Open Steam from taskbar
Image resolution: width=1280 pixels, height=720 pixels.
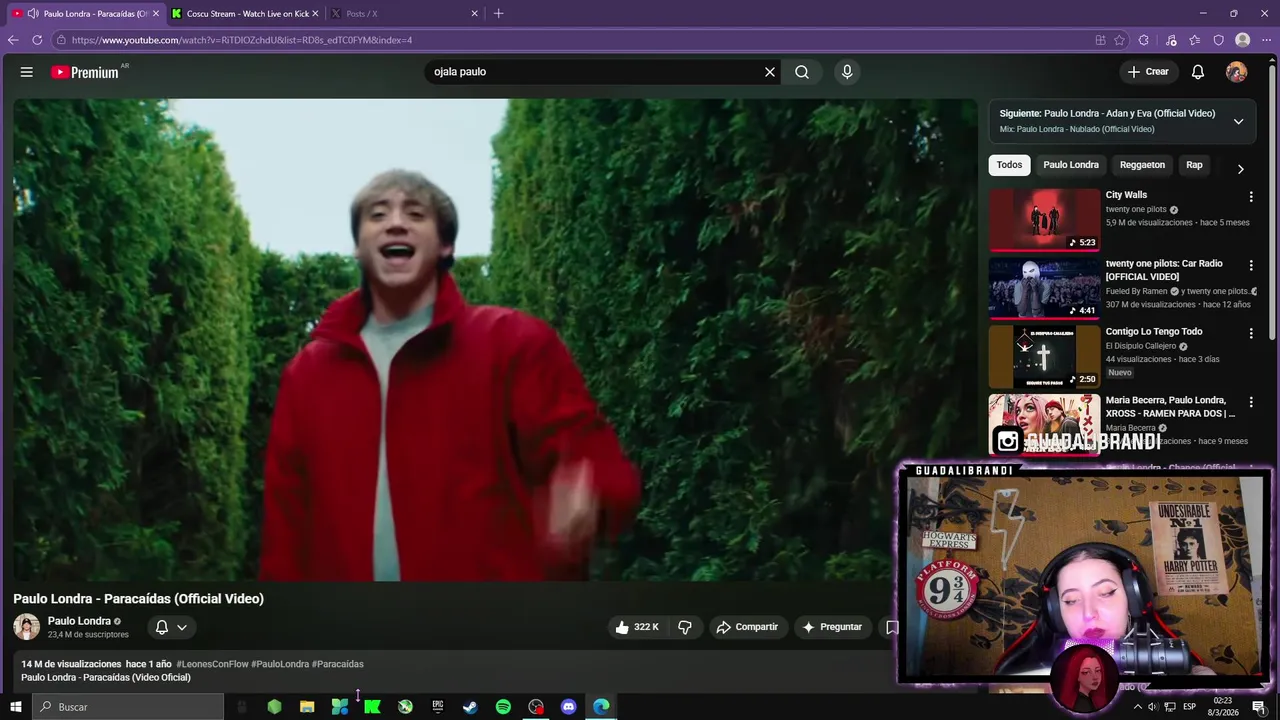coord(470,707)
